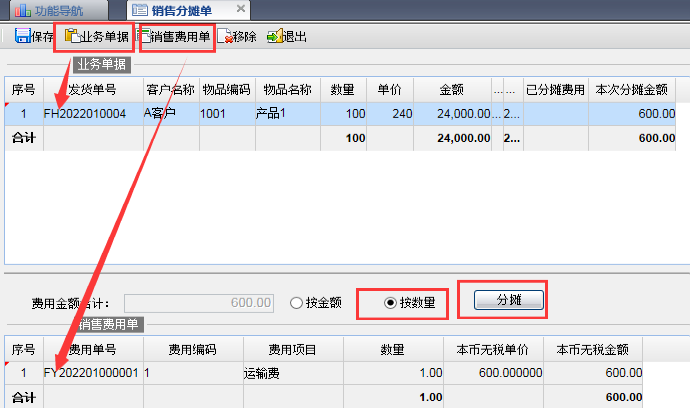Click the 运输费 expense item cell
Viewport: 690px width, 408px height.
(292, 373)
